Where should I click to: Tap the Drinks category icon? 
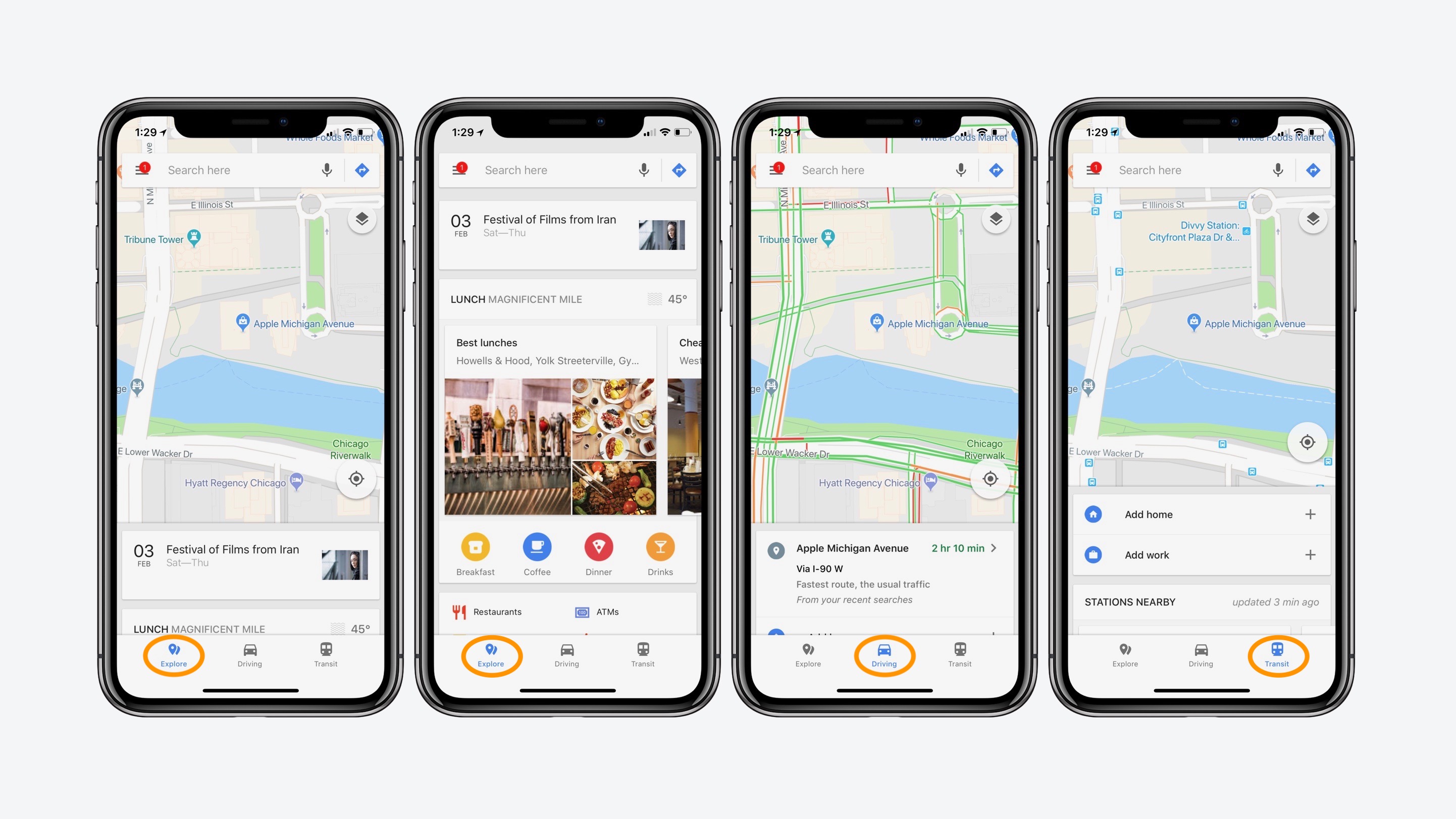point(659,554)
